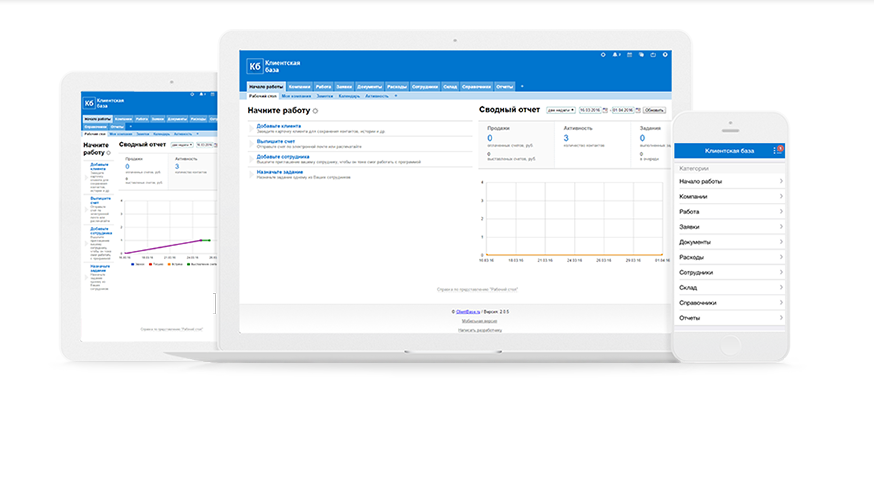Image resolution: width=874 pixels, height=488 pixels.
Task: Open the Справочники tab on laptop
Action: (477, 86)
